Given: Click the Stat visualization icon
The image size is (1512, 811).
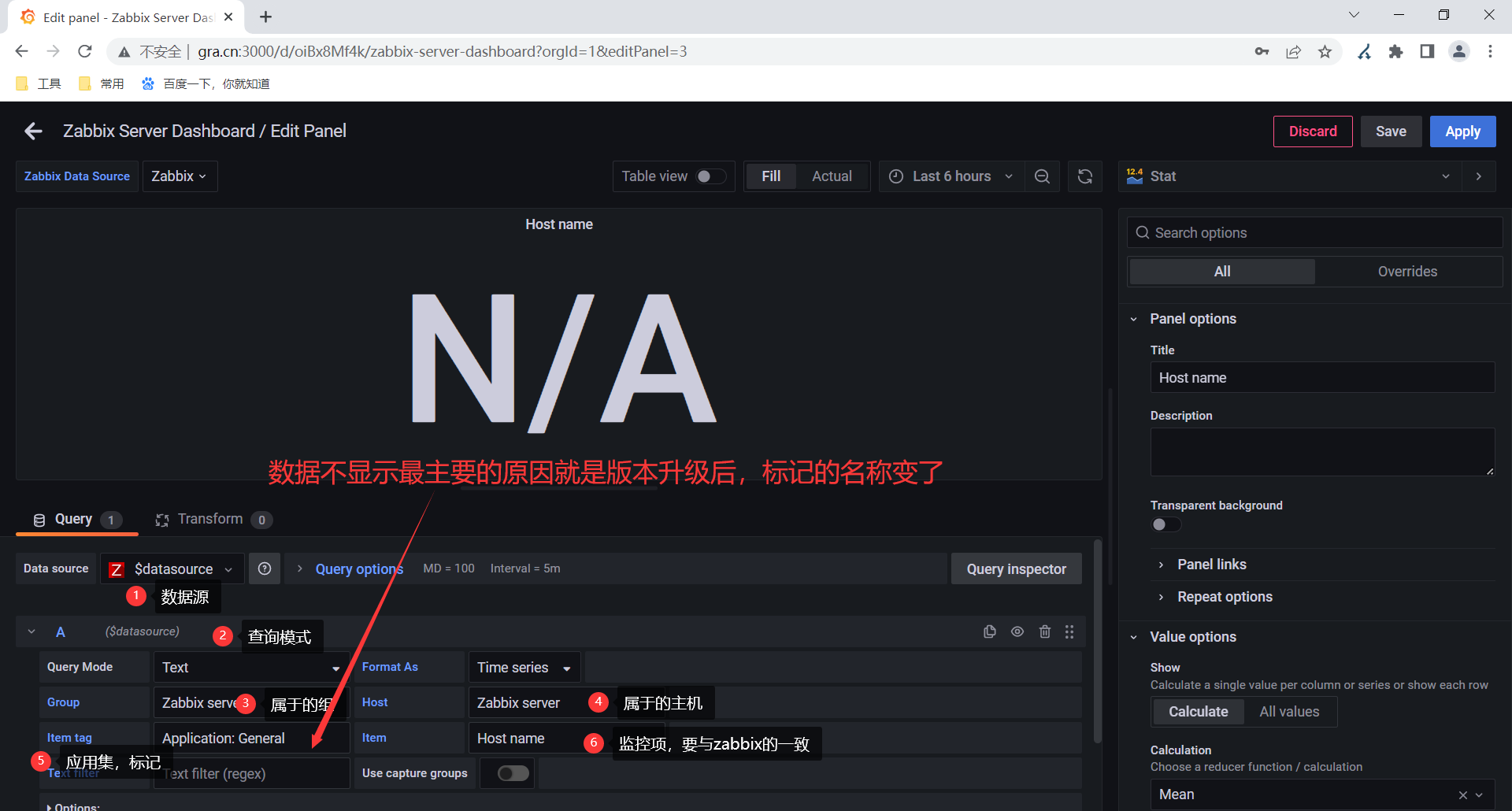Looking at the screenshot, I should (1135, 176).
